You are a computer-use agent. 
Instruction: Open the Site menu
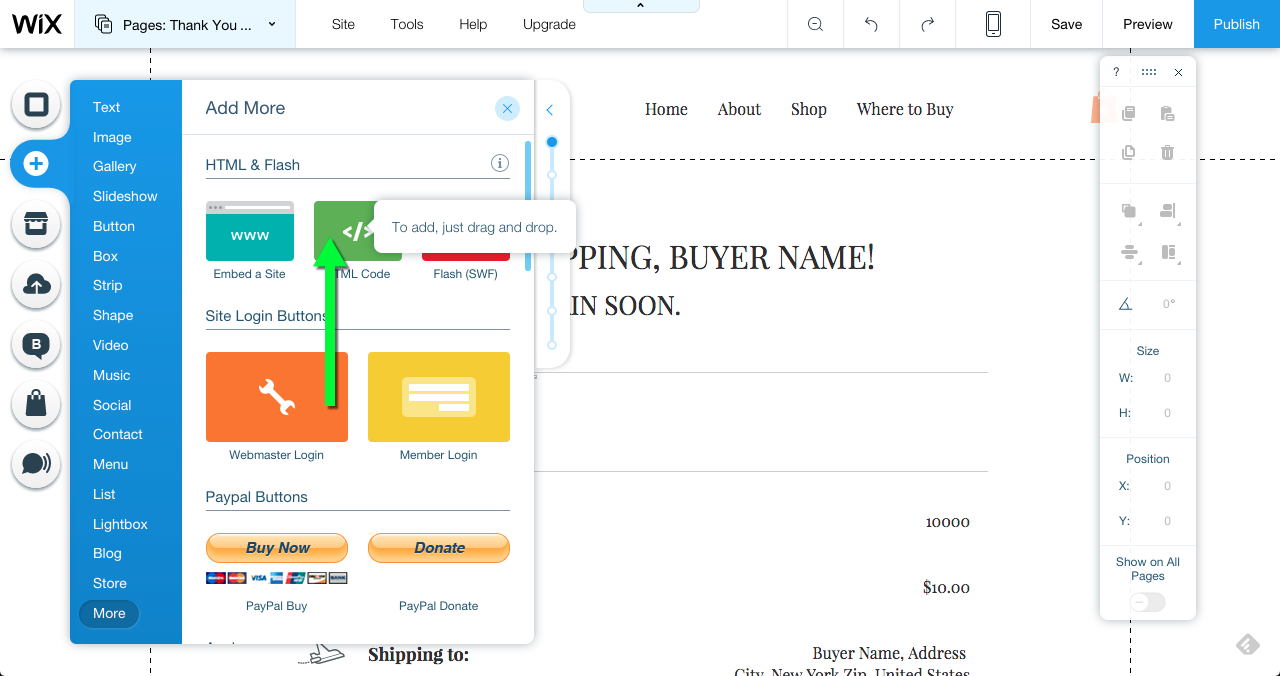click(x=343, y=24)
